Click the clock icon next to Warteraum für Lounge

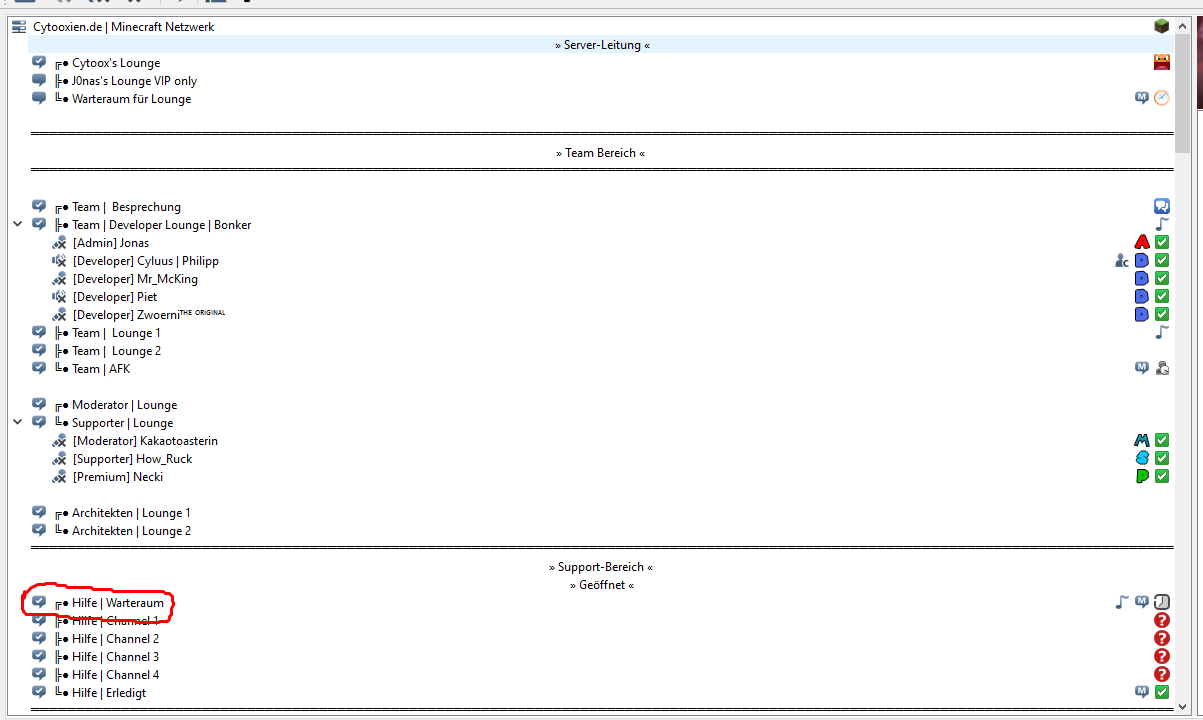point(1161,98)
